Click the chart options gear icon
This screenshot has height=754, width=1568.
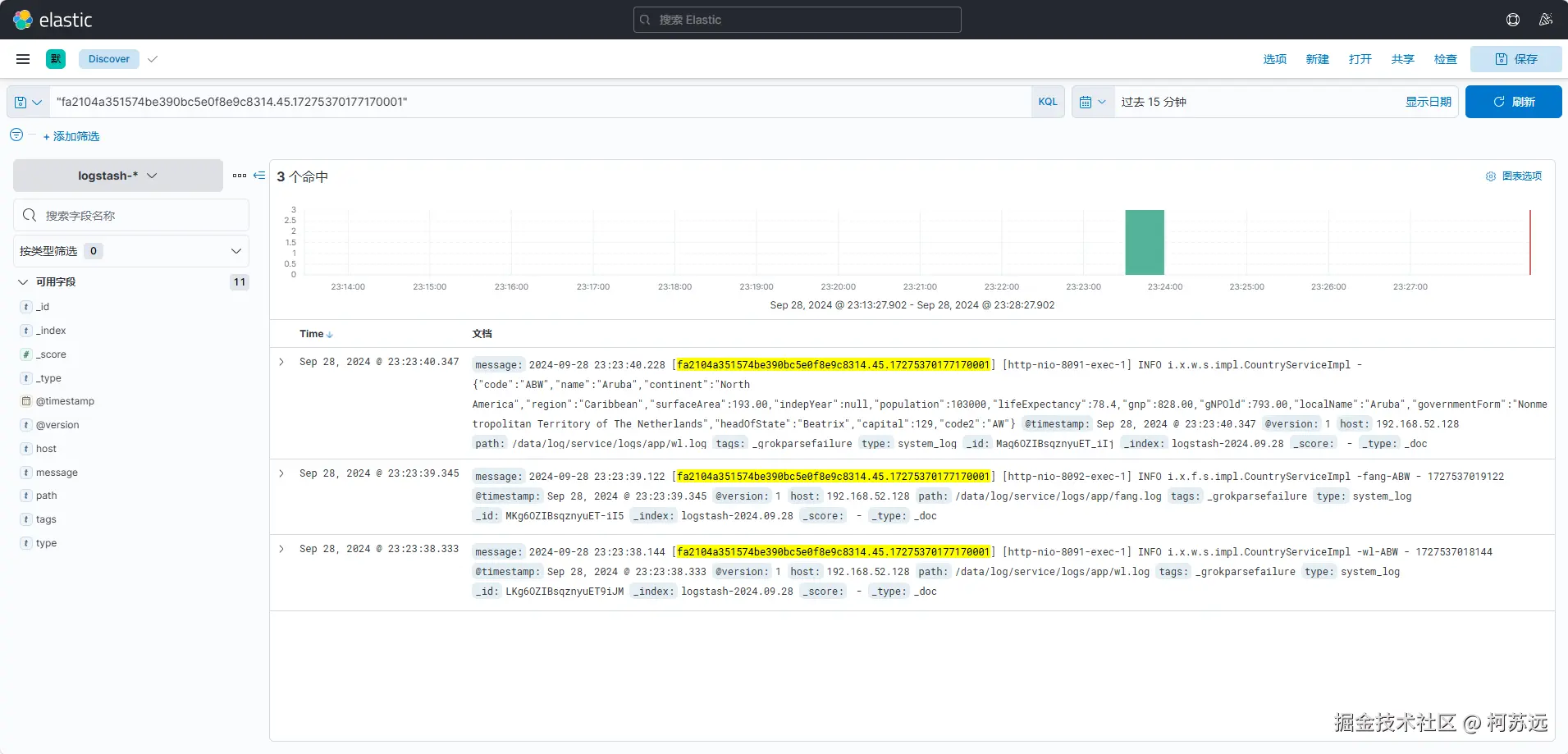[x=1491, y=176]
